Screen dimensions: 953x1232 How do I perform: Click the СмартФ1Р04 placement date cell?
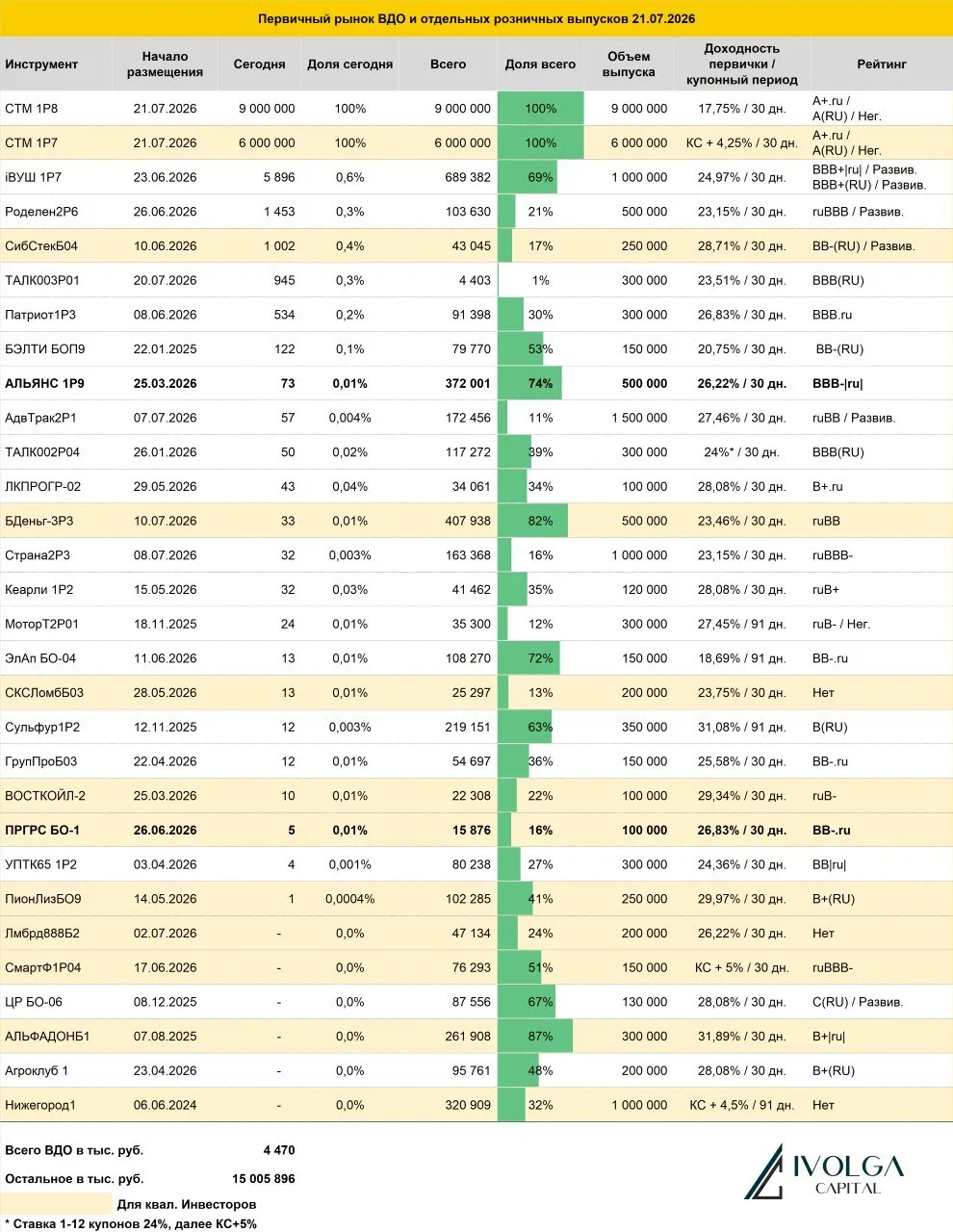click(165, 967)
